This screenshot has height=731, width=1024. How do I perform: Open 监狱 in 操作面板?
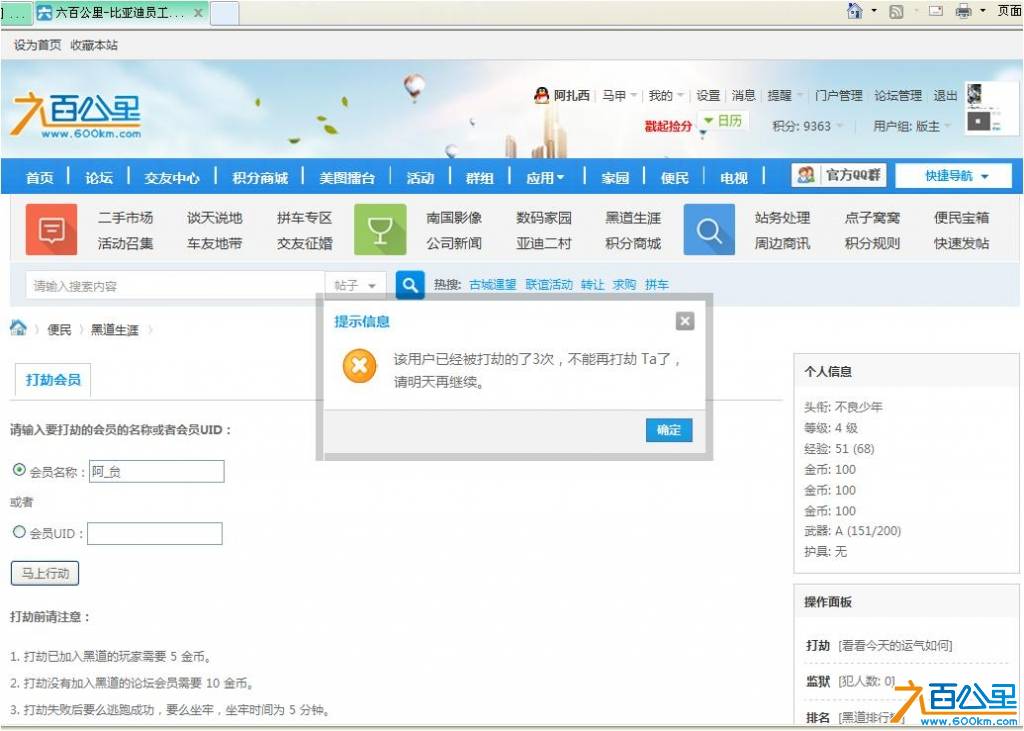[x=817, y=681]
